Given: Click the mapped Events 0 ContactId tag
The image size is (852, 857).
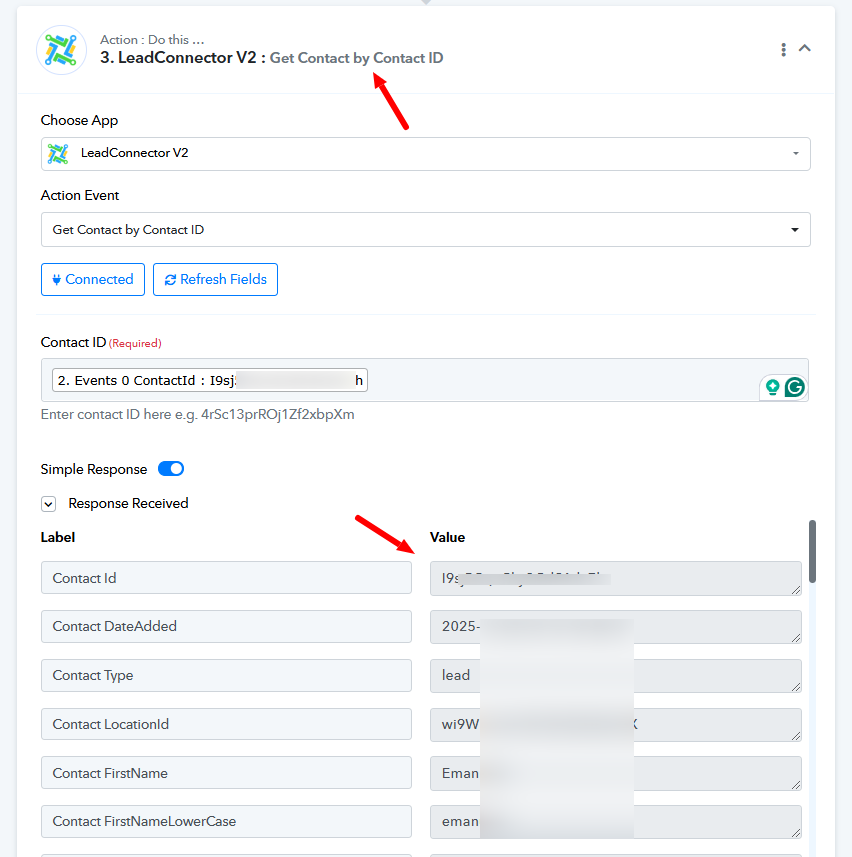Looking at the screenshot, I should click(x=210, y=380).
